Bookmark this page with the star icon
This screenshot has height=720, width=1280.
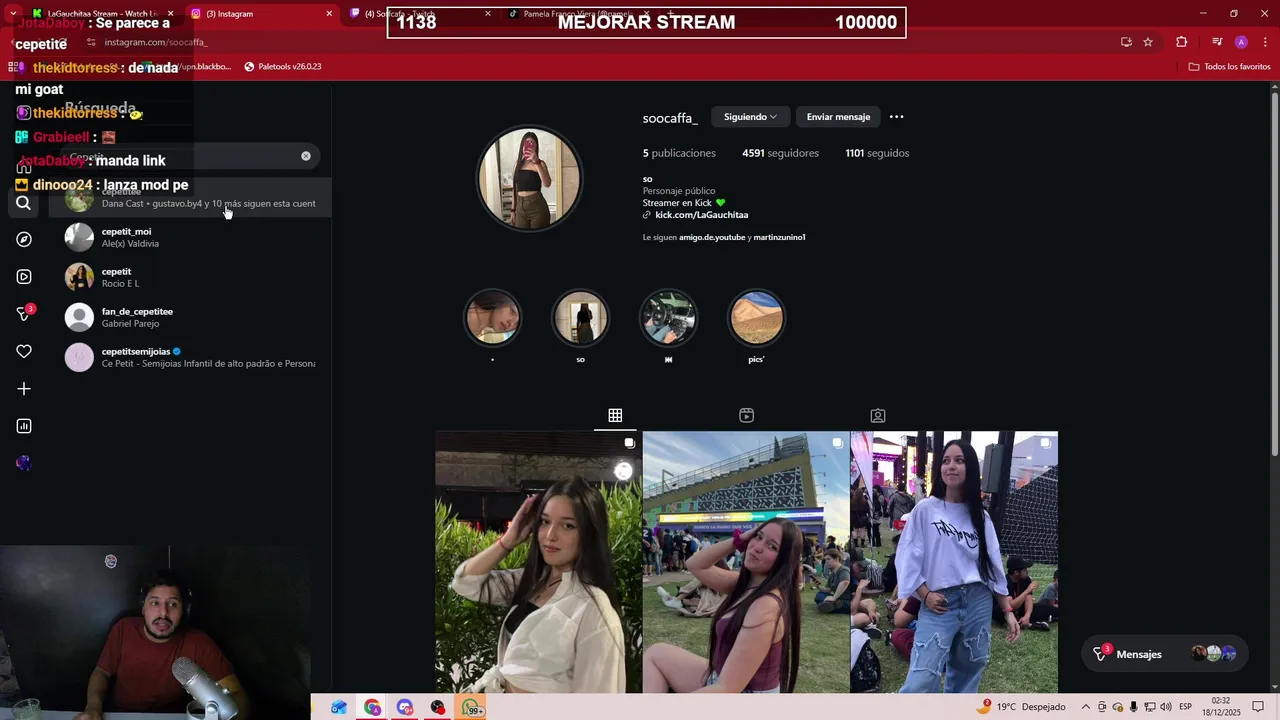1148,42
